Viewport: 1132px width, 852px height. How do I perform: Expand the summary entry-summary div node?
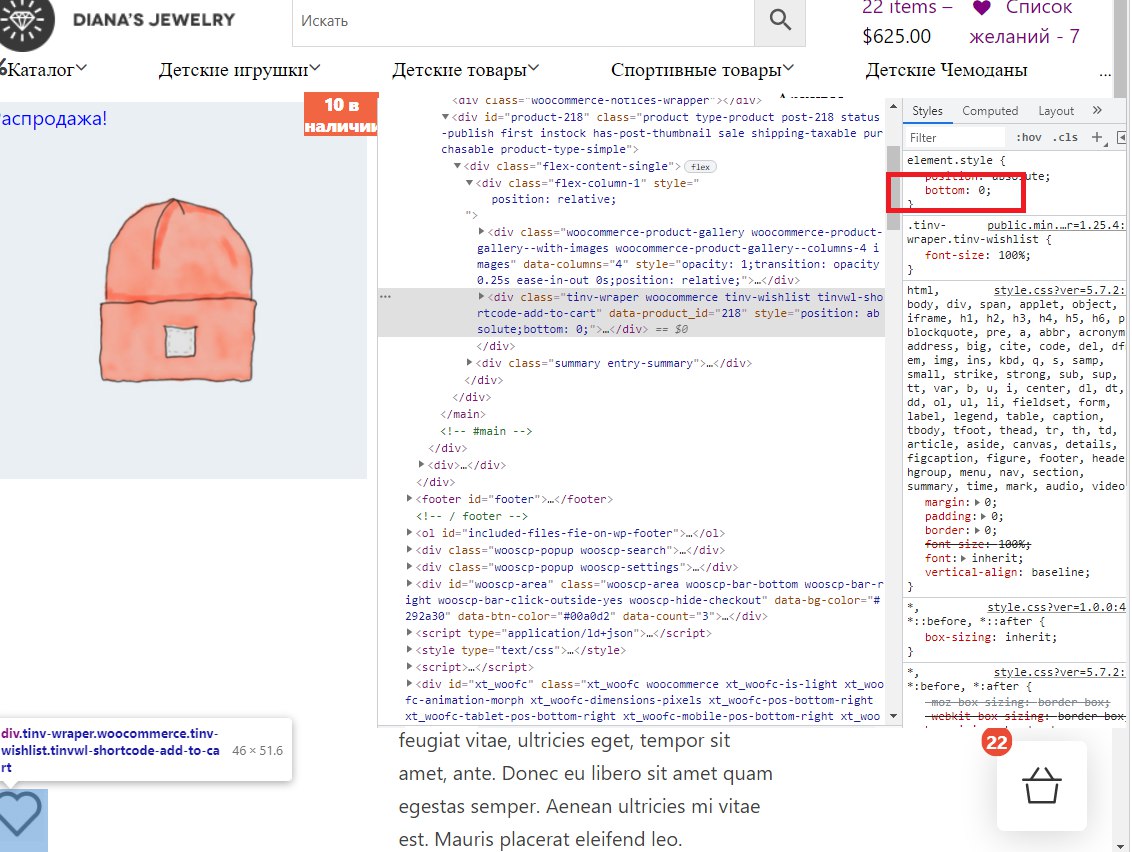(469, 362)
